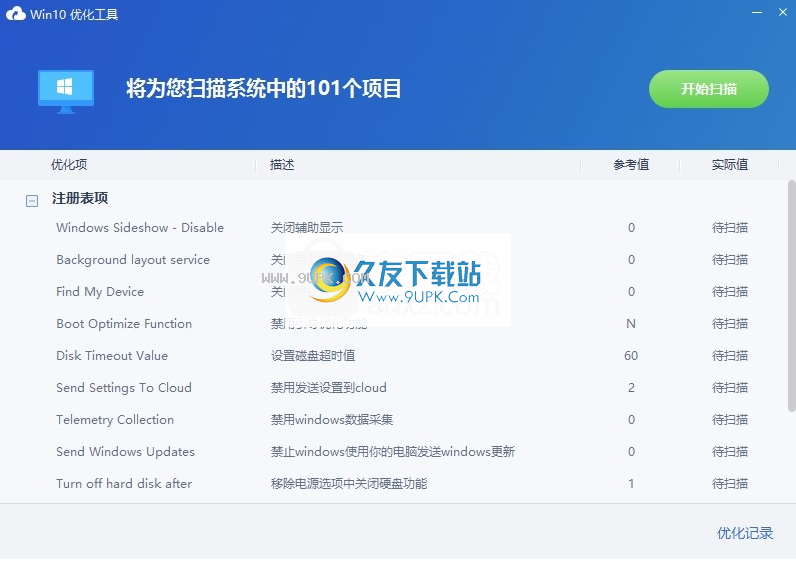This screenshot has height=561, width=796.
Task: Click the cloud app logo icon
Action: pyautogui.click(x=16, y=14)
